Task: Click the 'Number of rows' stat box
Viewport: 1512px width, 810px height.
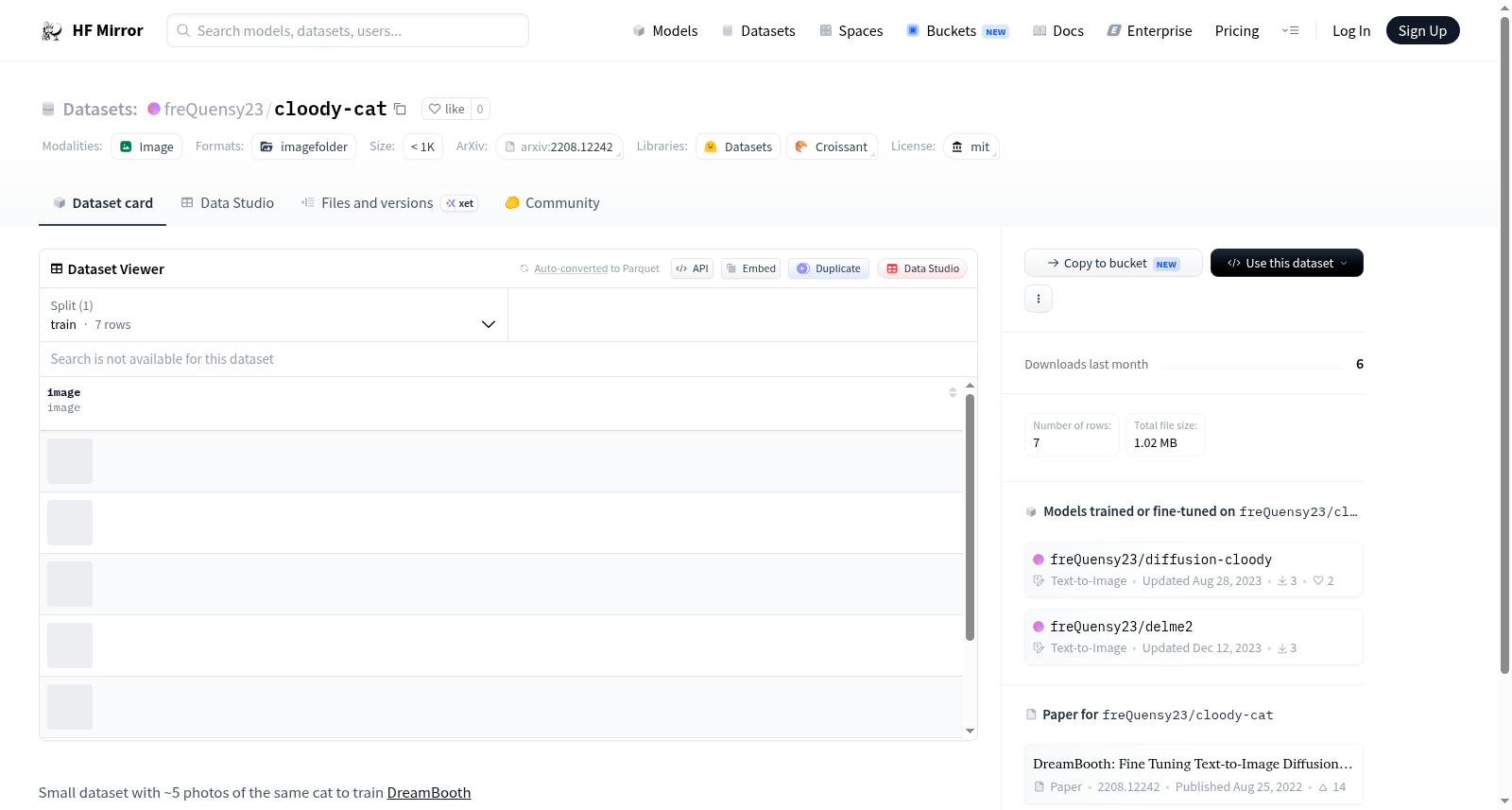Action: pos(1073,435)
